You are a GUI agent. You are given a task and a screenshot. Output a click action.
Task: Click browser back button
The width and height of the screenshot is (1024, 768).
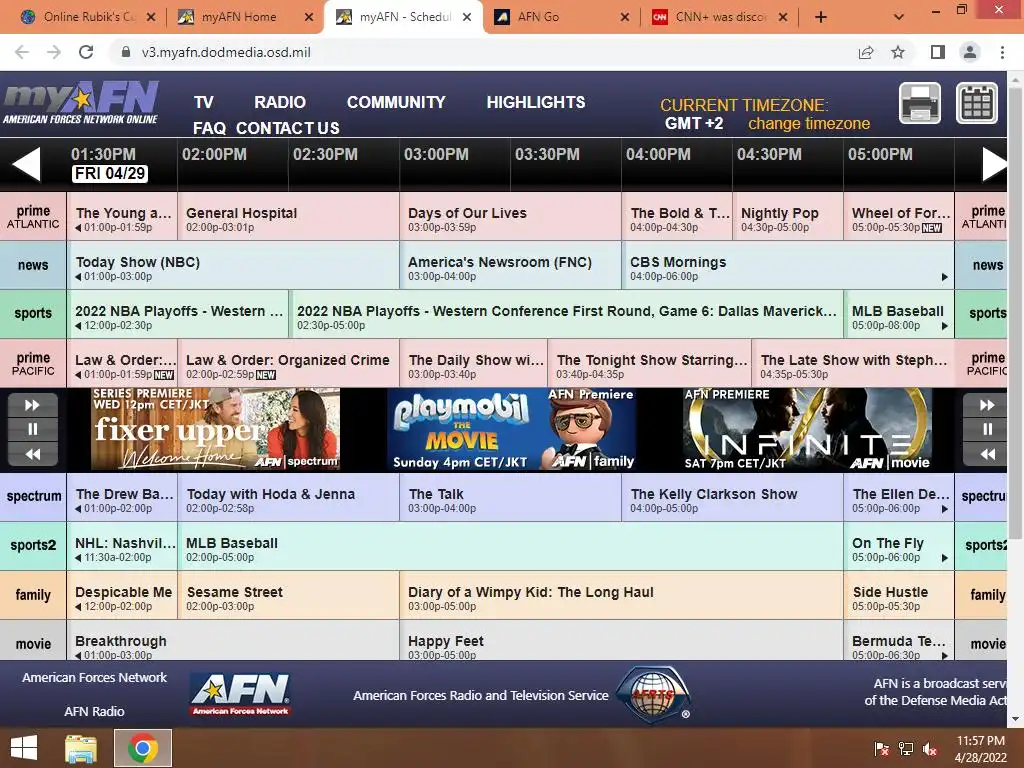pos(22,52)
